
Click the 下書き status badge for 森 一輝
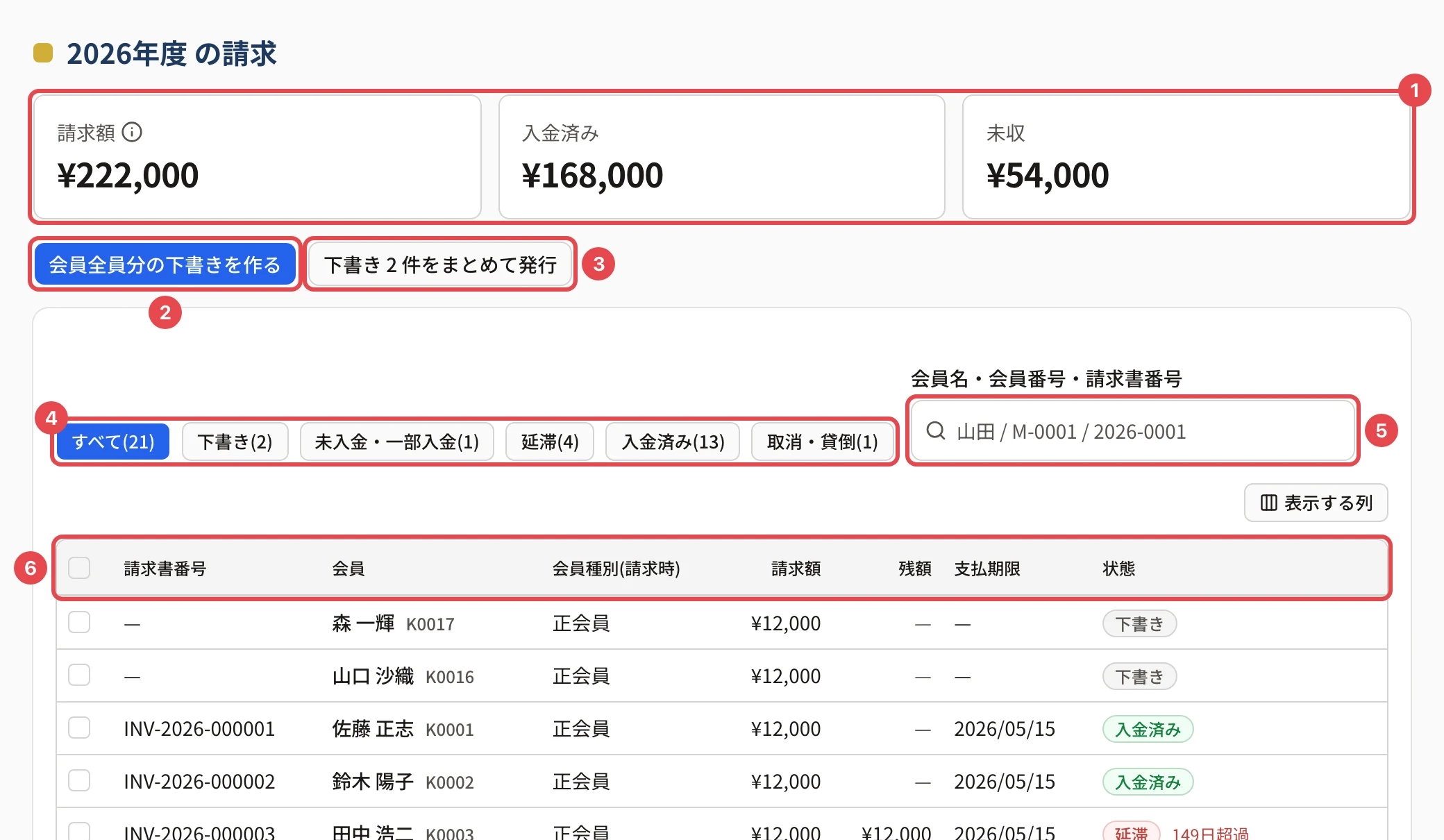[1139, 623]
